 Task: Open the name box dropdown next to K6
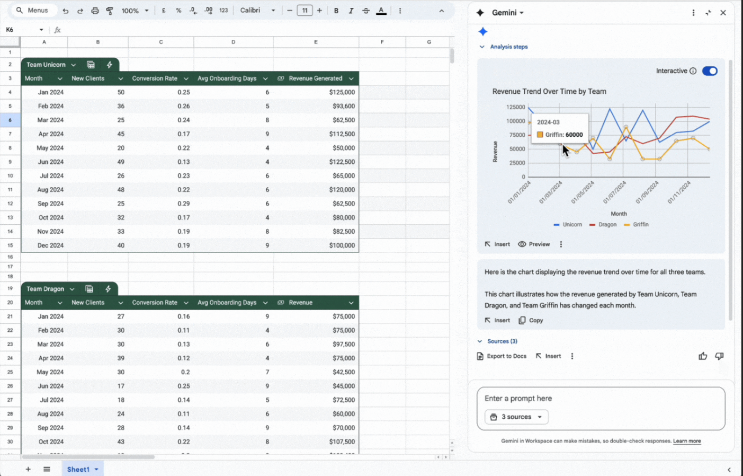(x=41, y=30)
